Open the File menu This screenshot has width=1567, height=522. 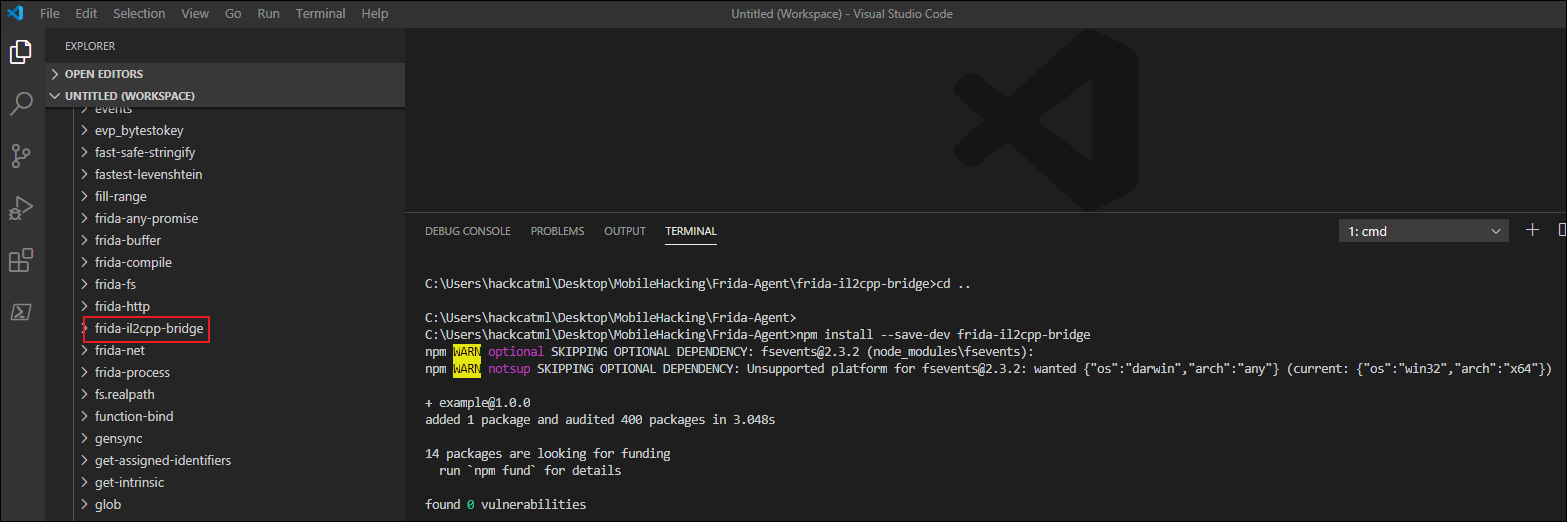(x=50, y=13)
